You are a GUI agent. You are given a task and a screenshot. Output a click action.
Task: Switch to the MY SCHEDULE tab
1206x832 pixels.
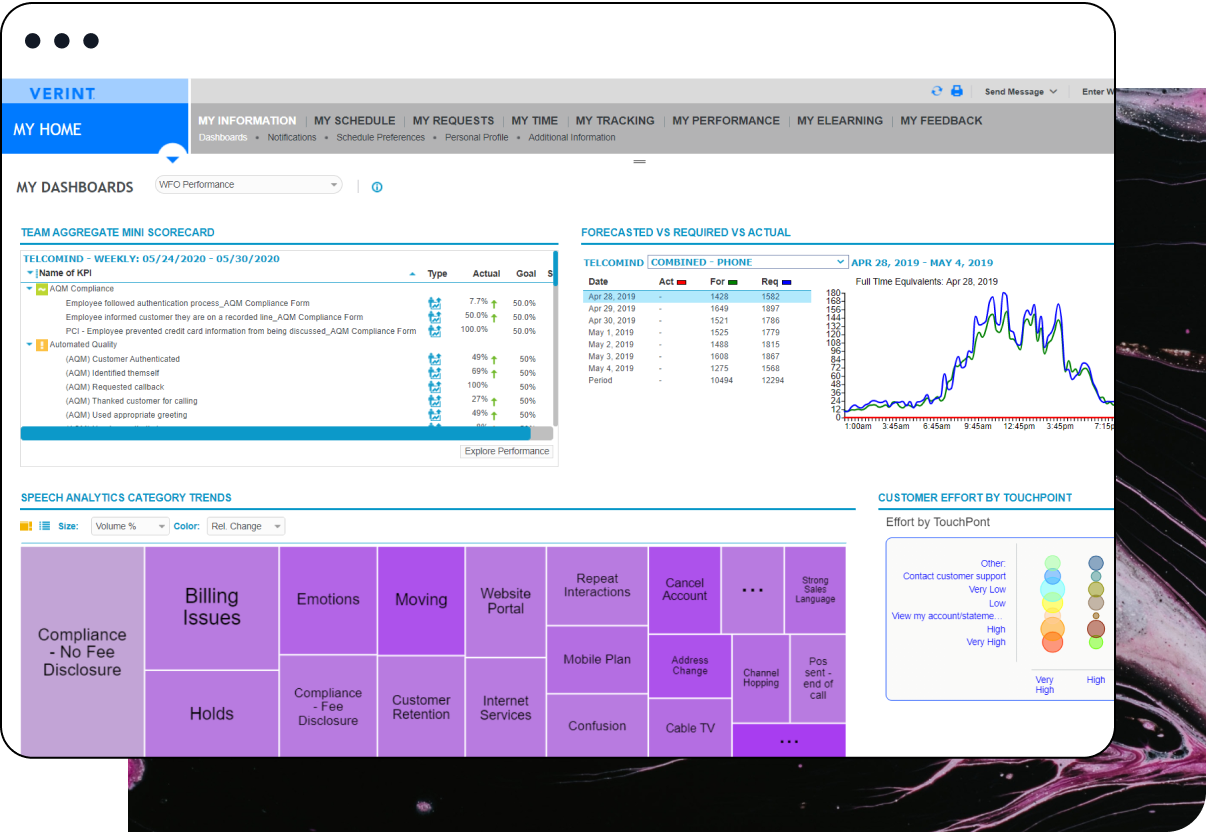(x=354, y=120)
